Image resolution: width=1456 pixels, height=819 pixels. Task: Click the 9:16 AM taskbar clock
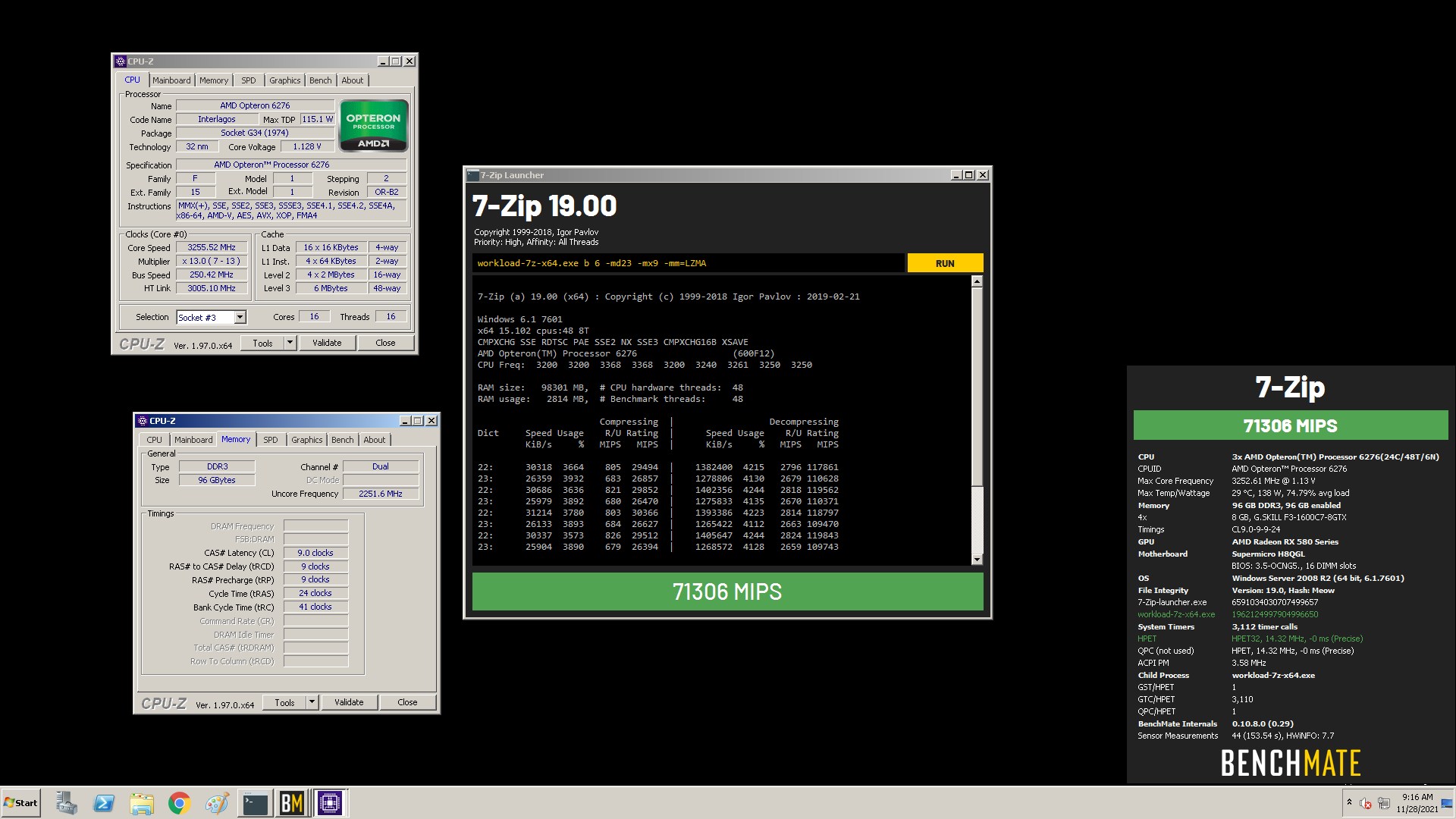coord(1417,797)
